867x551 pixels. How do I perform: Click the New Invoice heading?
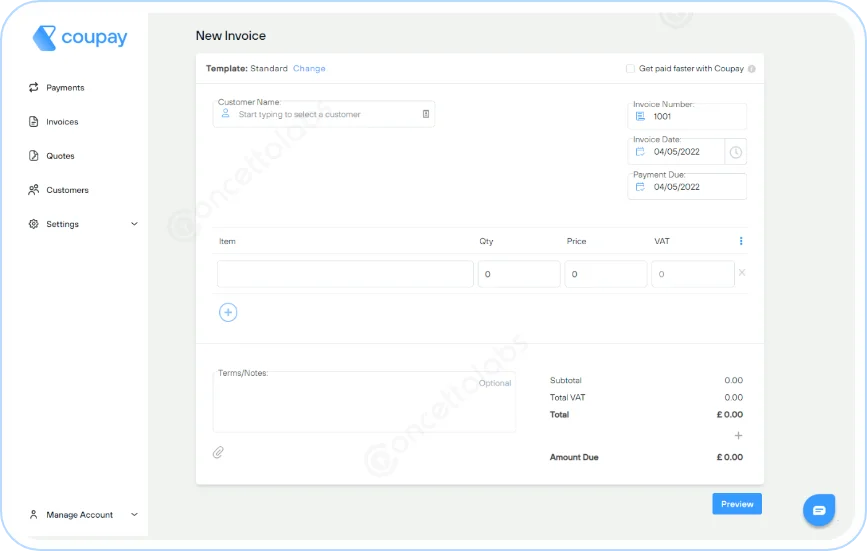click(231, 36)
